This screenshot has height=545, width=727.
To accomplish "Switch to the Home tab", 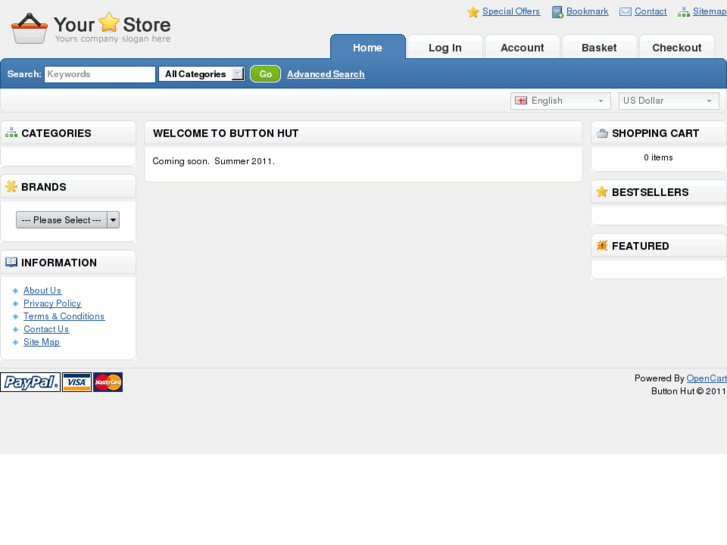I will [x=368, y=47].
